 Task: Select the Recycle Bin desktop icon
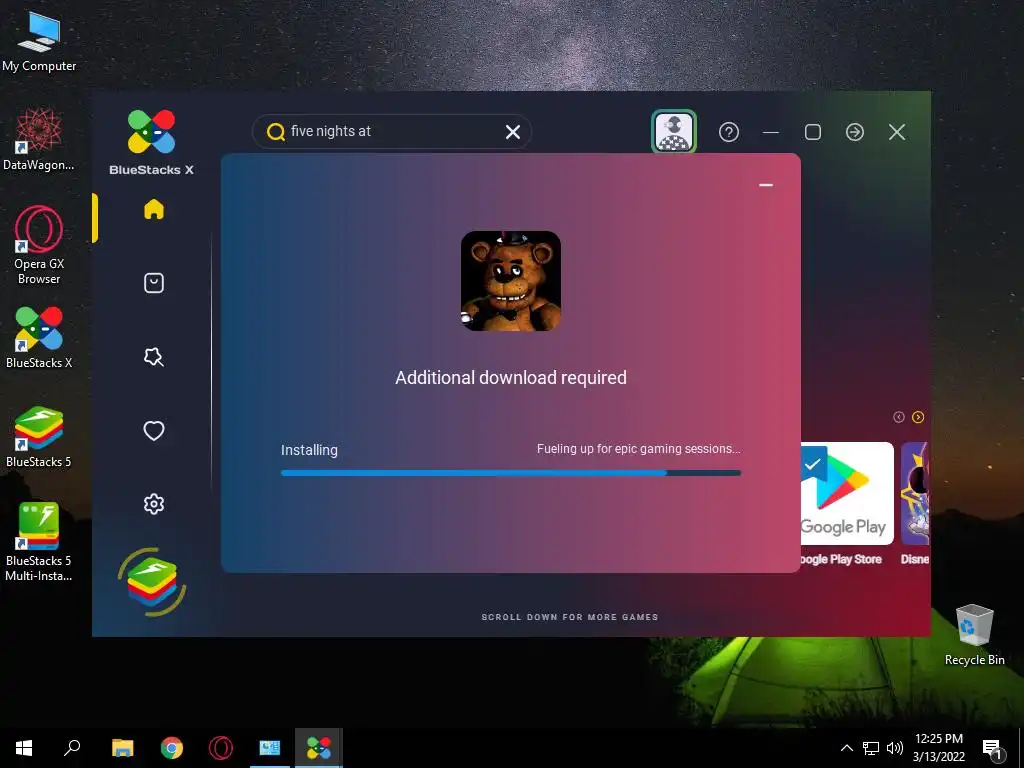coord(974,635)
